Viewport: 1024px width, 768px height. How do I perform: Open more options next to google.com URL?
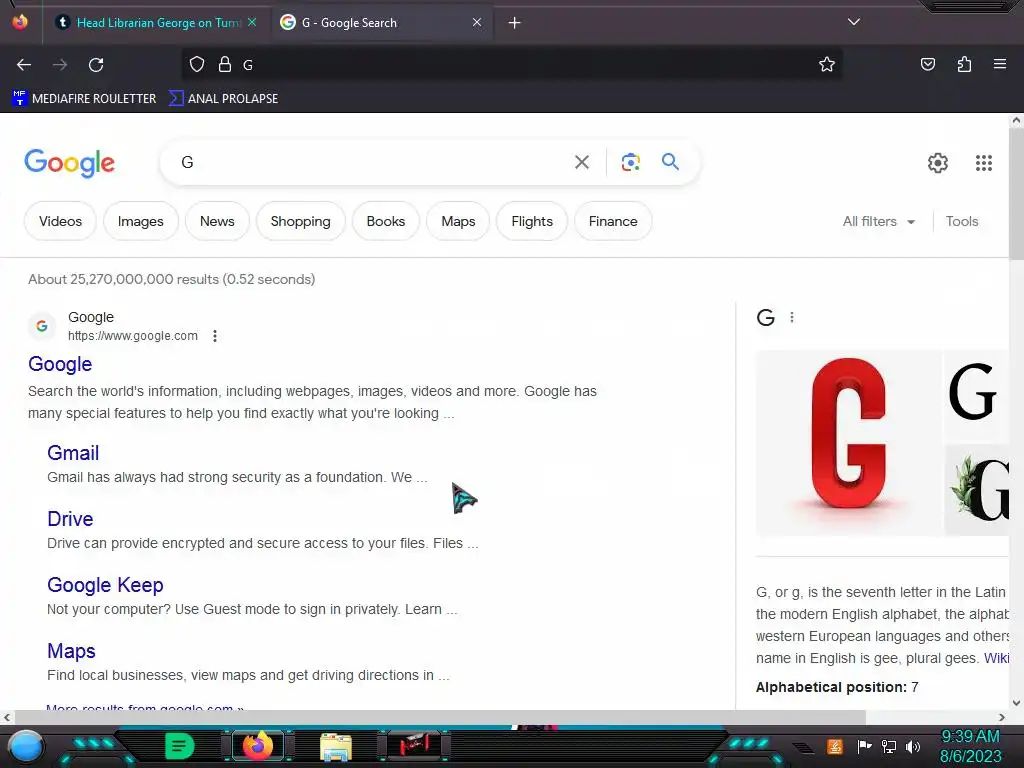[215, 336]
